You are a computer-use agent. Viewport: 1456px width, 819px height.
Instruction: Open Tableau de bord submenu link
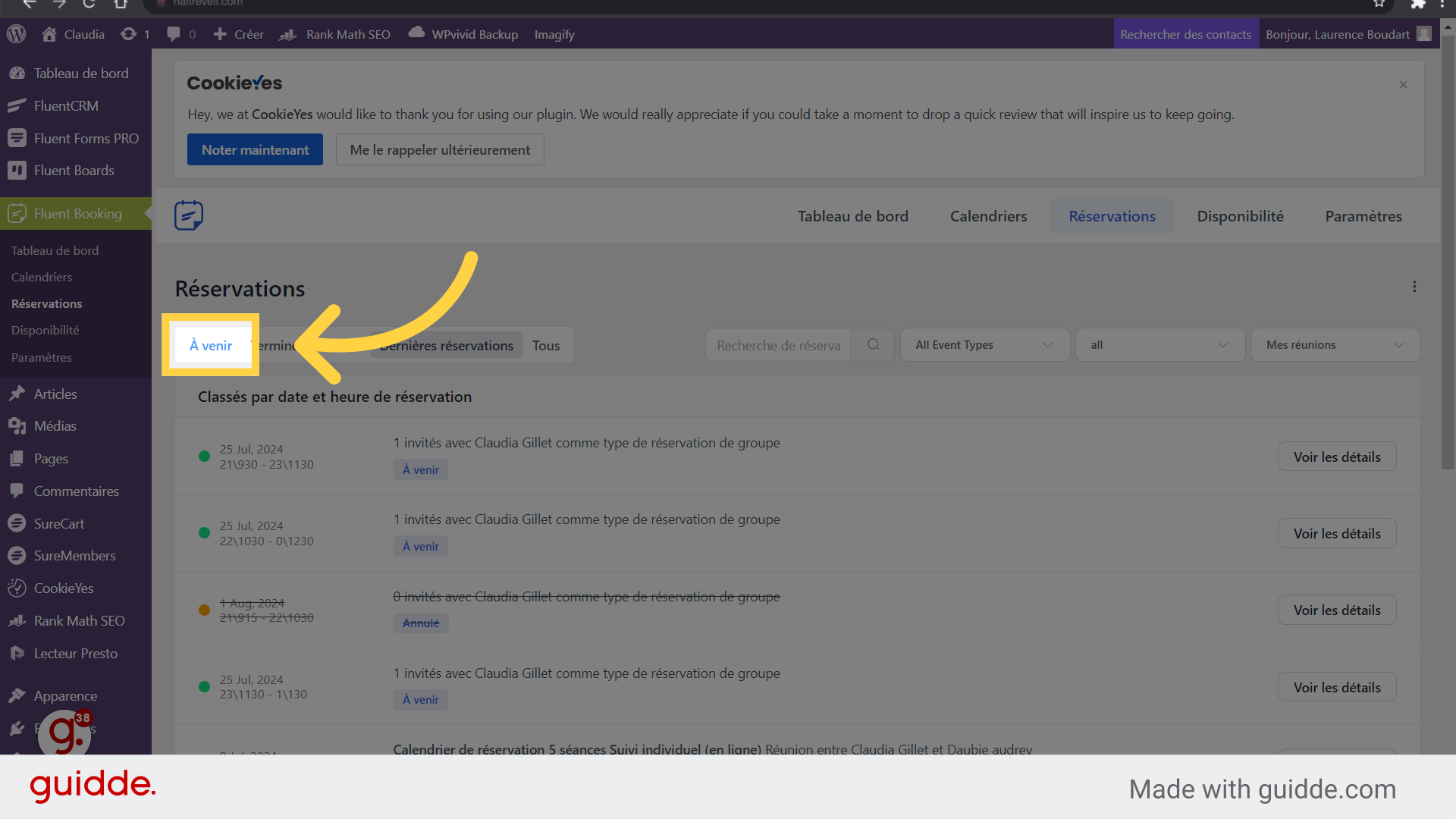pyautogui.click(x=55, y=250)
